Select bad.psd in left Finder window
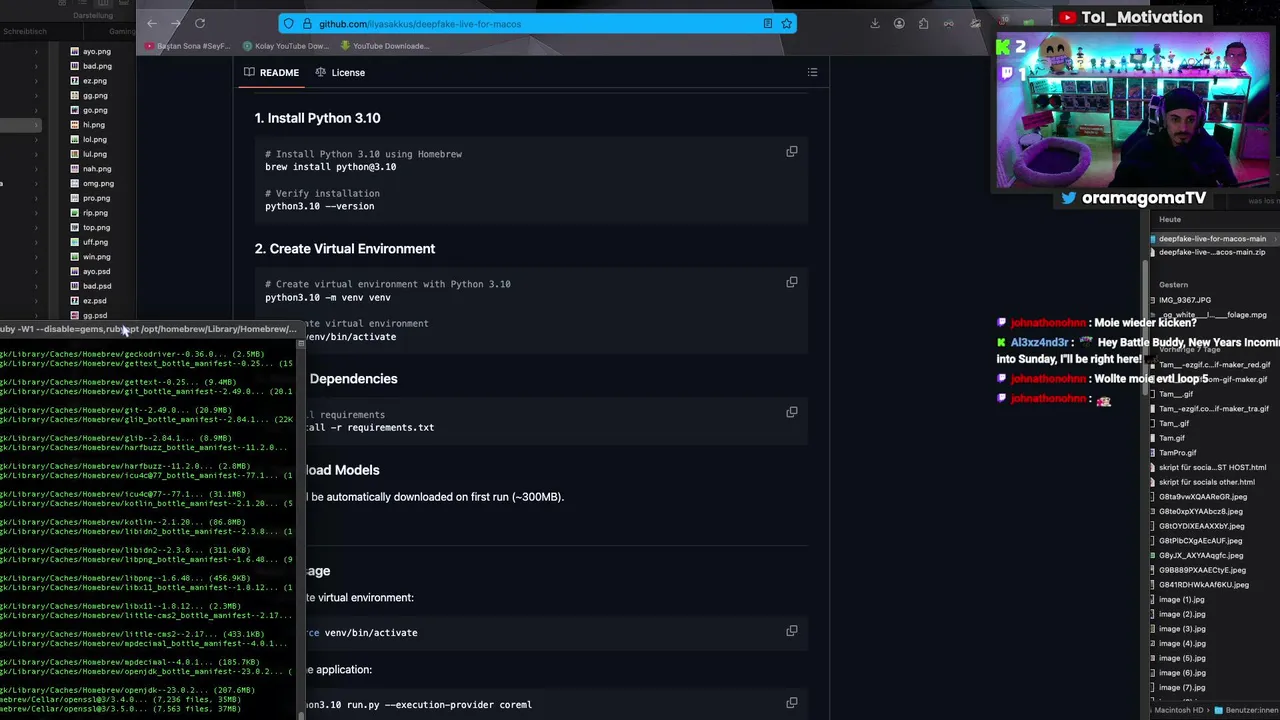Viewport: 1280px width, 720px height. pos(97,286)
